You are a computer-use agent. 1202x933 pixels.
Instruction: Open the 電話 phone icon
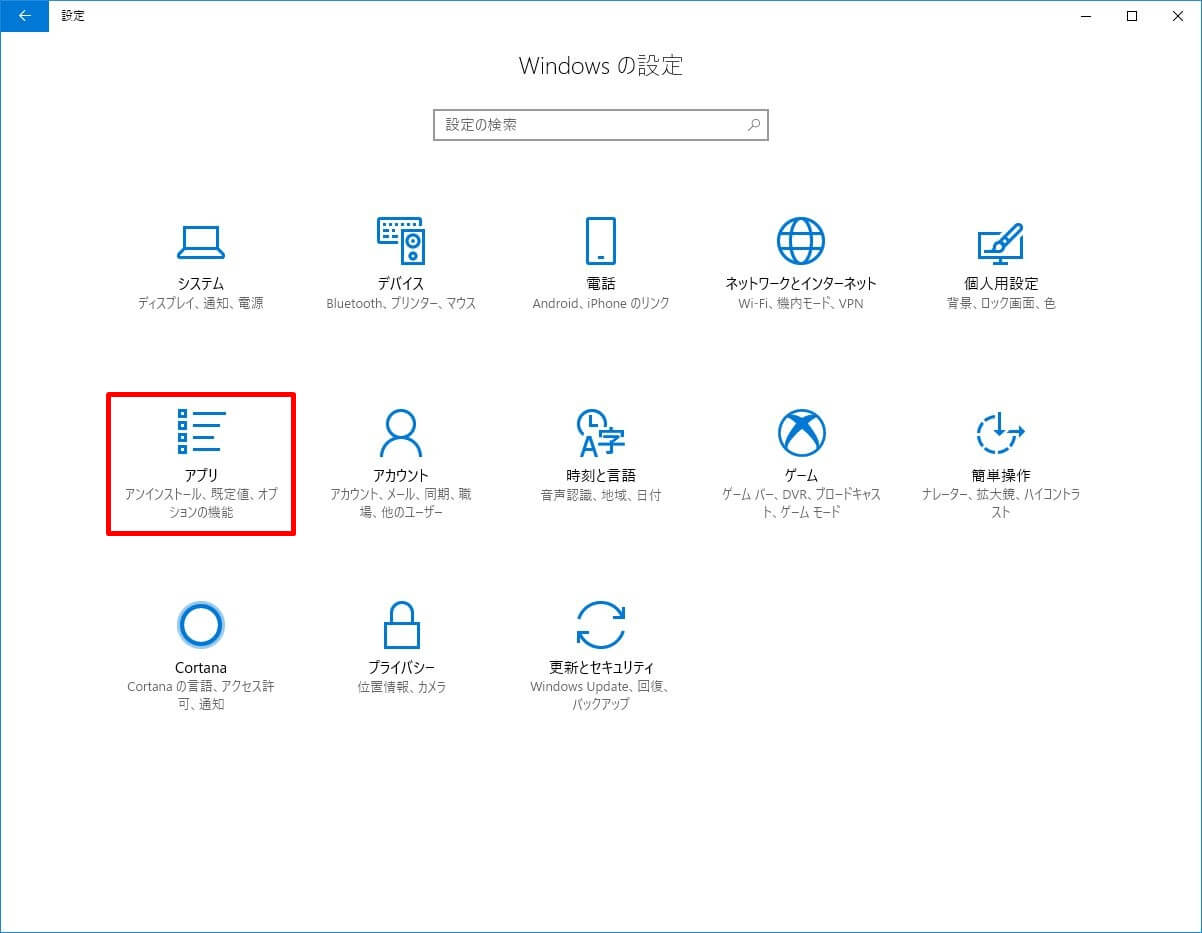pyautogui.click(x=601, y=240)
